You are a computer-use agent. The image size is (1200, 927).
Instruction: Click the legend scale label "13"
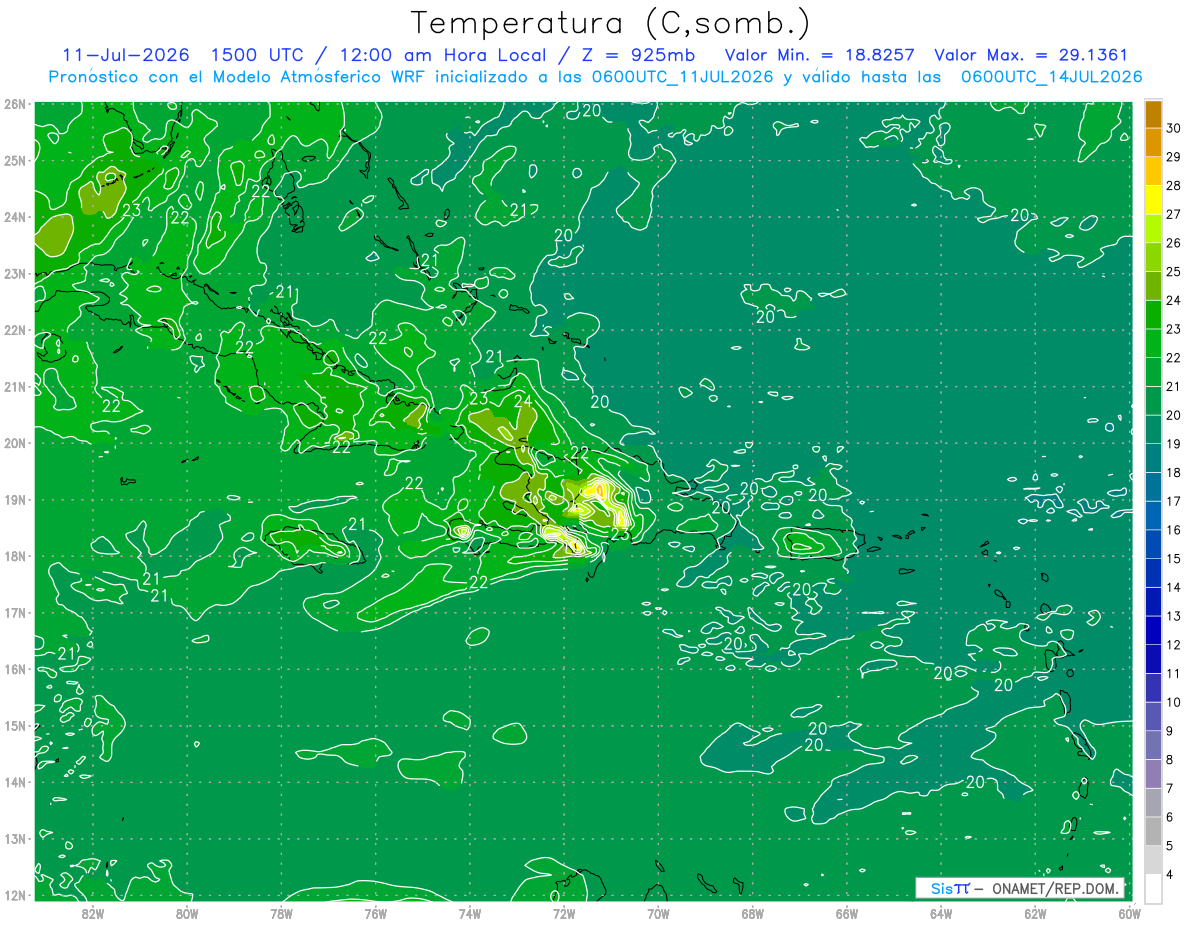pos(1173,616)
